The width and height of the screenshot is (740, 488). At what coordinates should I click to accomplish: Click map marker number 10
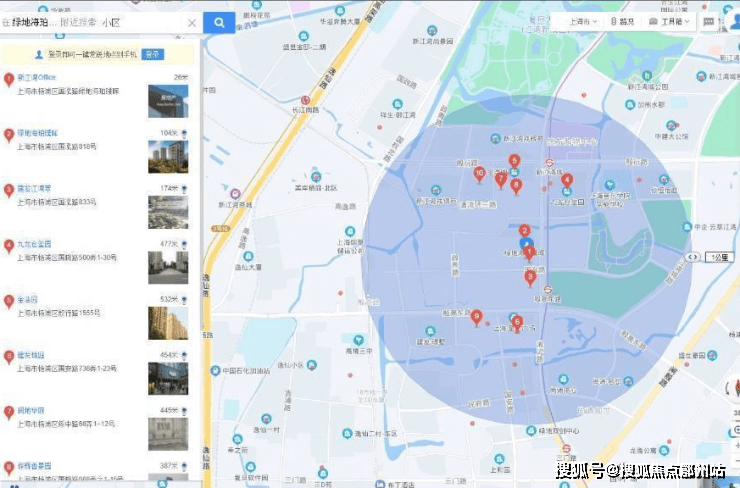coord(480,174)
